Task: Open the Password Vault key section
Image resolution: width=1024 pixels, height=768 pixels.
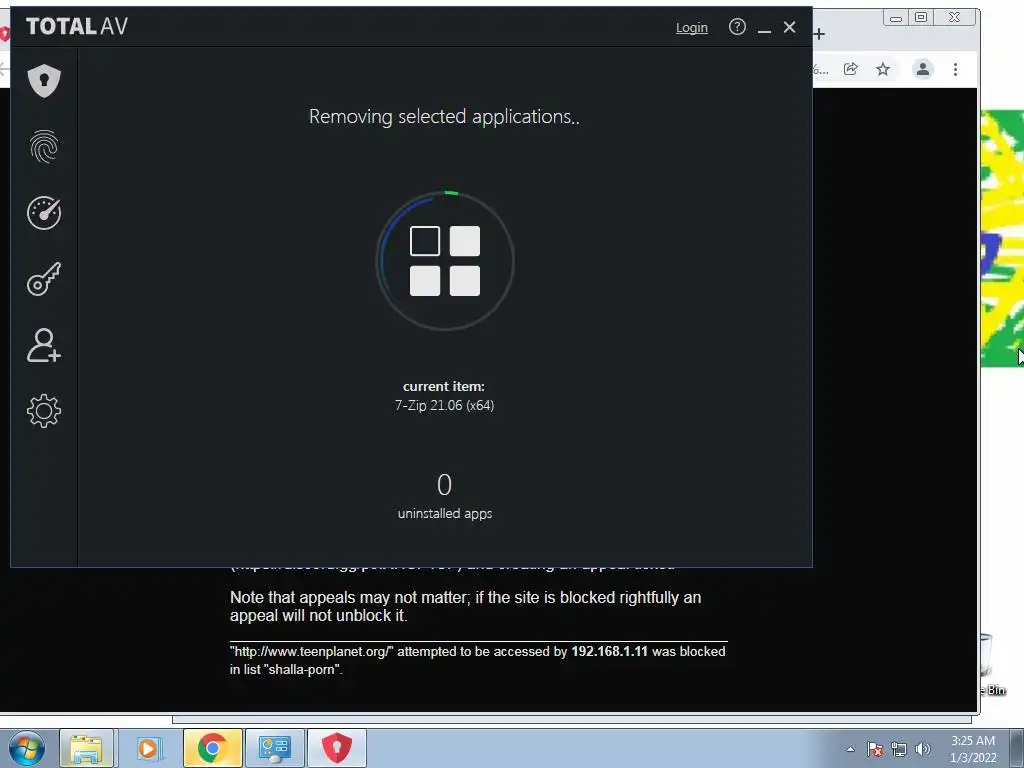Action: point(44,279)
